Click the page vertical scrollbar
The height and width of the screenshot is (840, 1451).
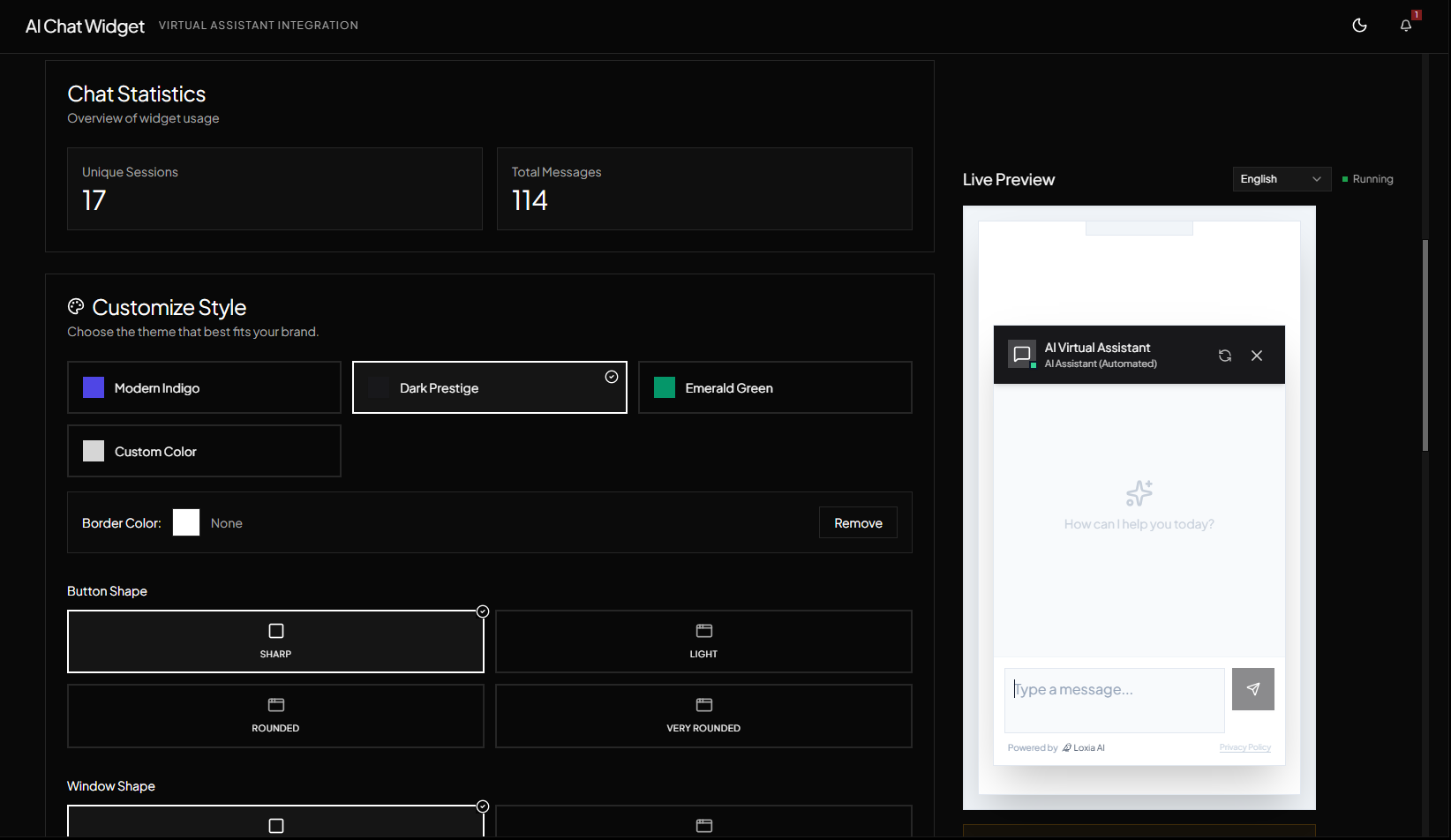pos(1425,346)
